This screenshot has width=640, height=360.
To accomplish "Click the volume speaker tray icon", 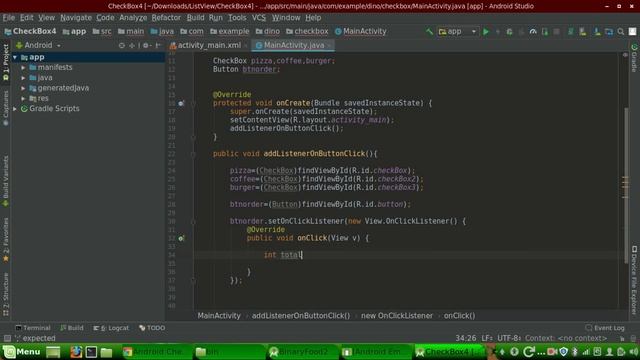I will 633,351.
